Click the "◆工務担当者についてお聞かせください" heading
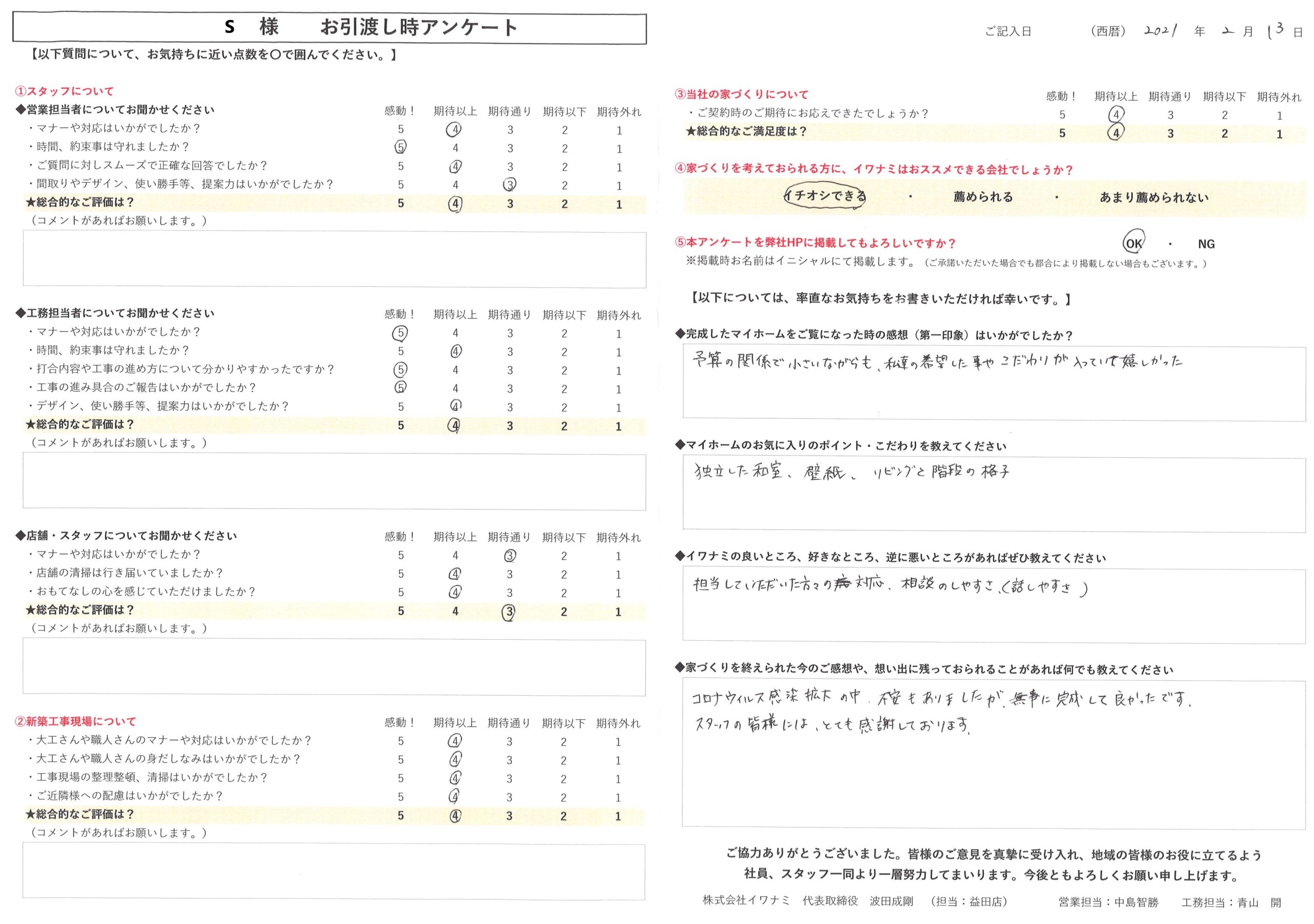Image resolution: width=1314 pixels, height=924 pixels. tap(115, 313)
